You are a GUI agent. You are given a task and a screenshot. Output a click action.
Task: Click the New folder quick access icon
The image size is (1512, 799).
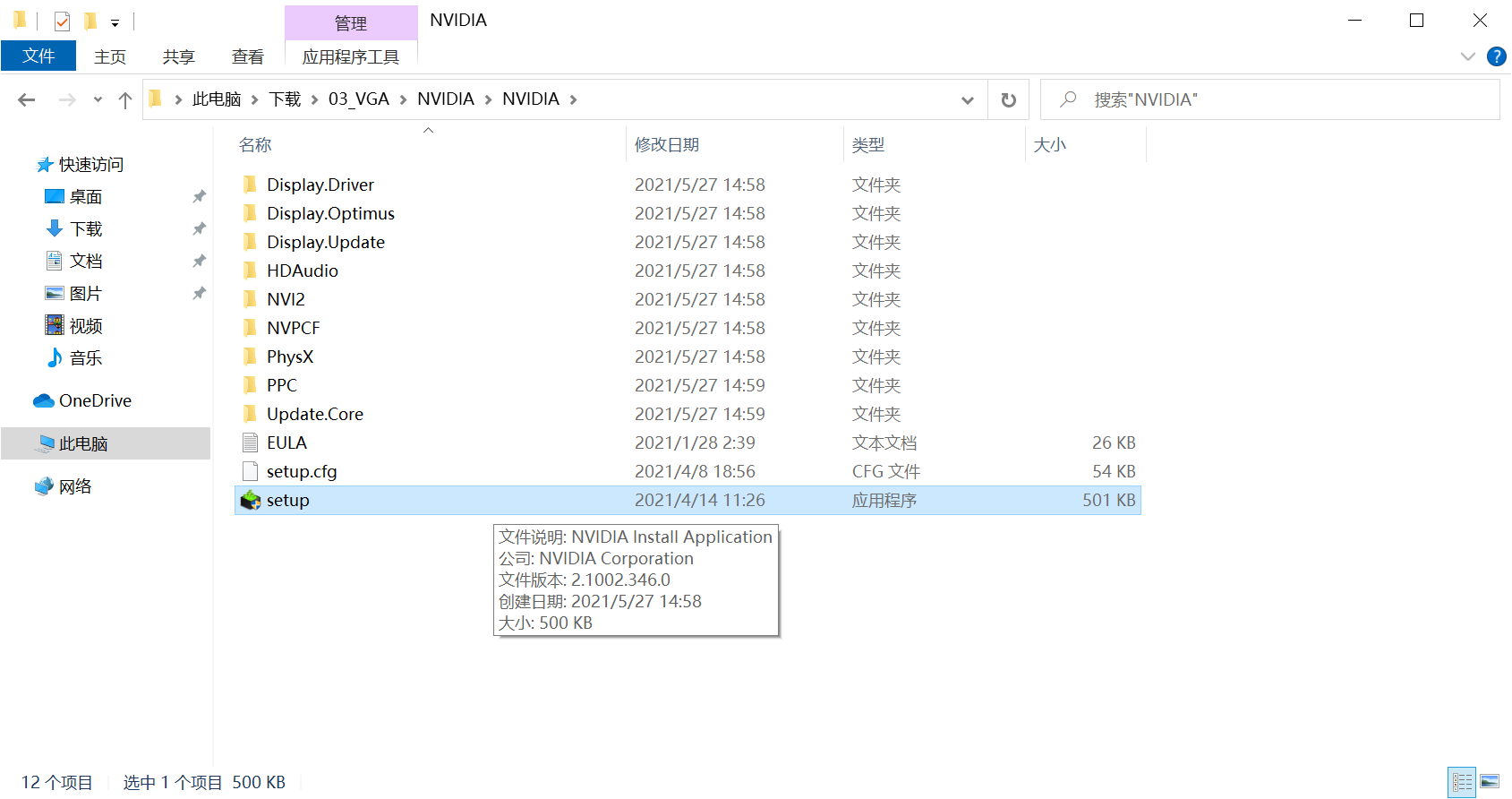click(x=90, y=21)
